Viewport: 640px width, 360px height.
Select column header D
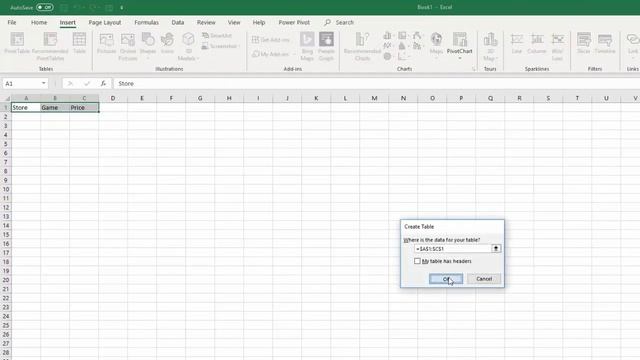pos(113,98)
